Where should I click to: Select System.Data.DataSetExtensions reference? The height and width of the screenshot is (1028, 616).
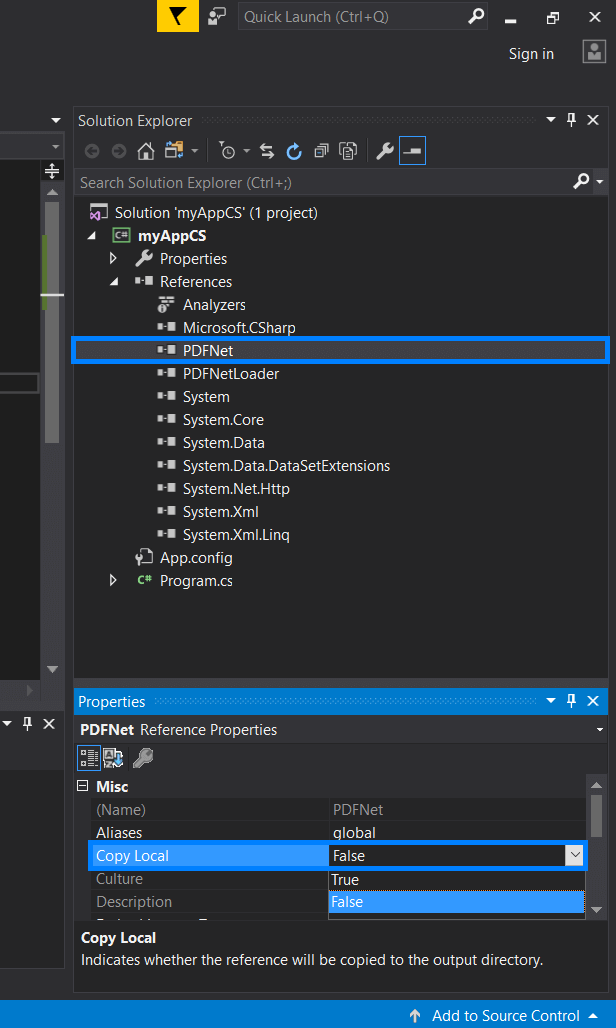286,465
